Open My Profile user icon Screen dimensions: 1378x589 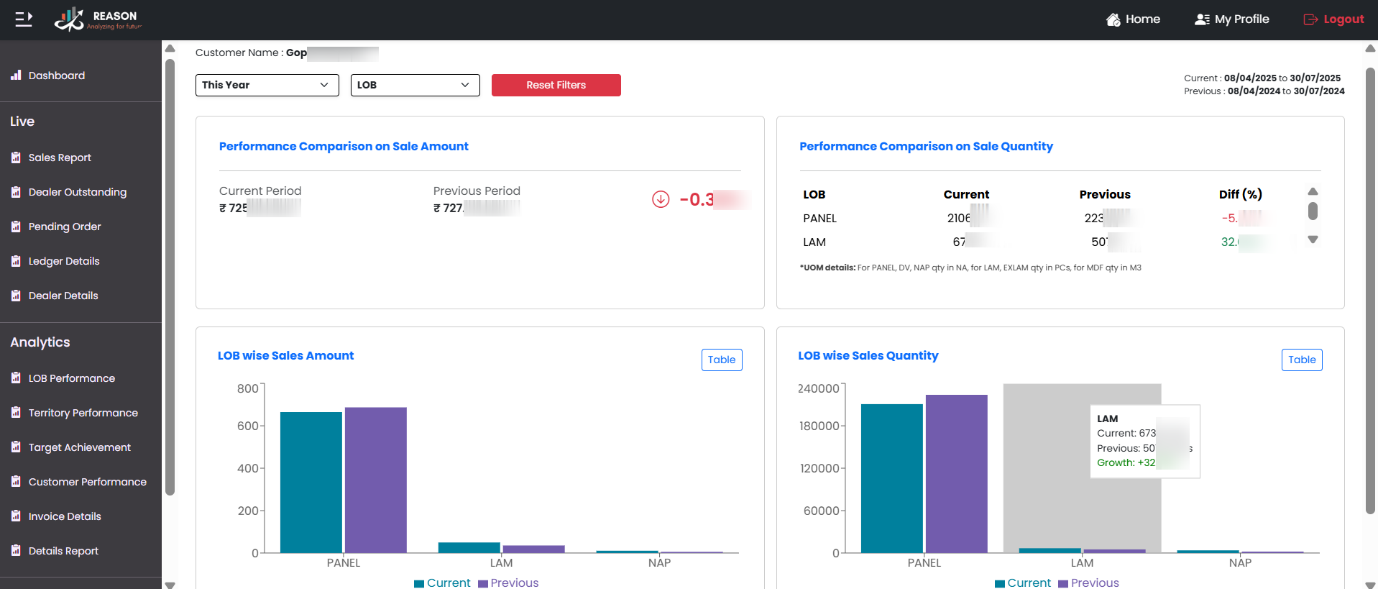1202,19
